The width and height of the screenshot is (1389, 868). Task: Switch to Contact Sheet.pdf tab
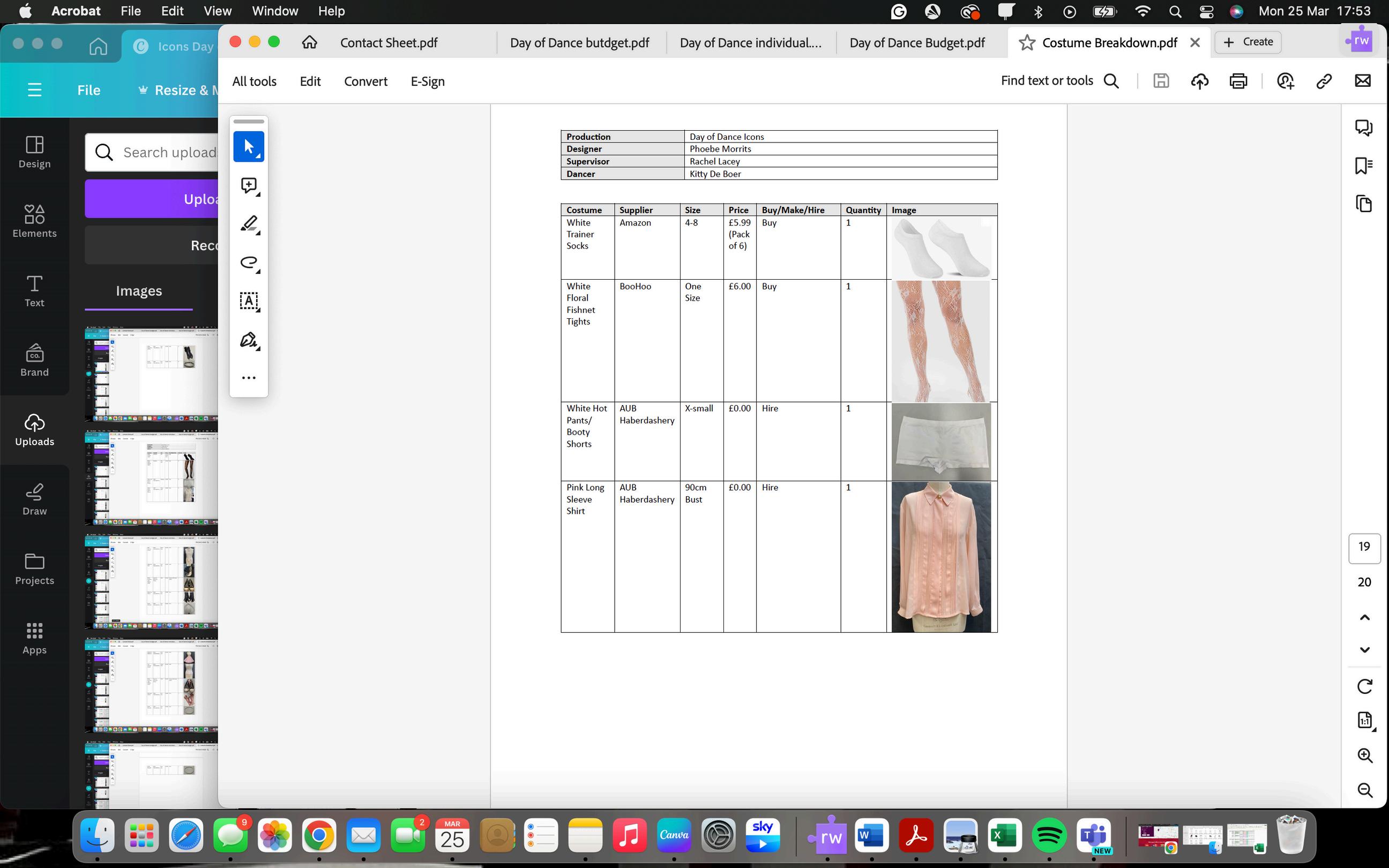pos(389,42)
